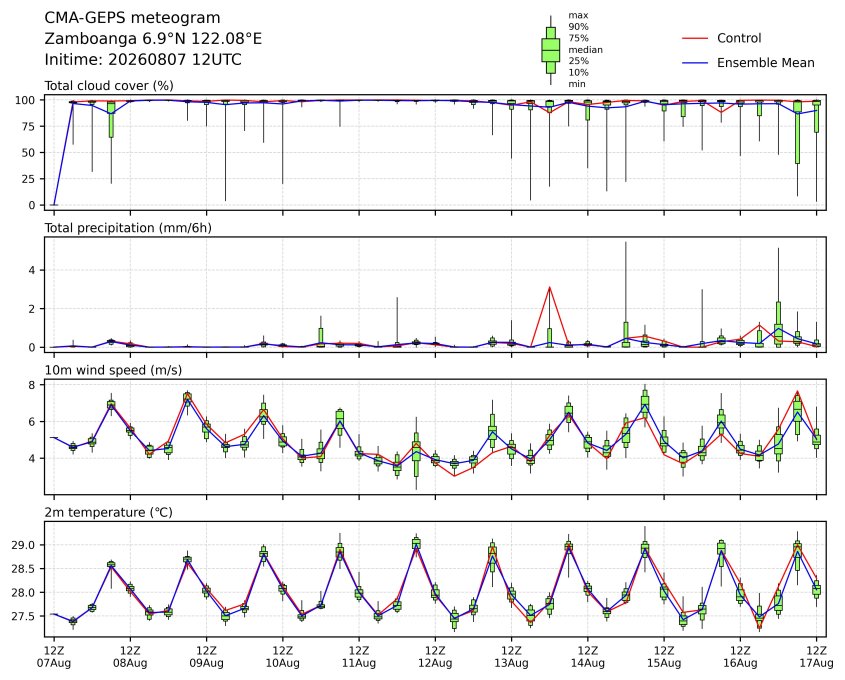Click the '2' tick on precipitation axis
The width and height of the screenshot is (845, 680).
32,309
